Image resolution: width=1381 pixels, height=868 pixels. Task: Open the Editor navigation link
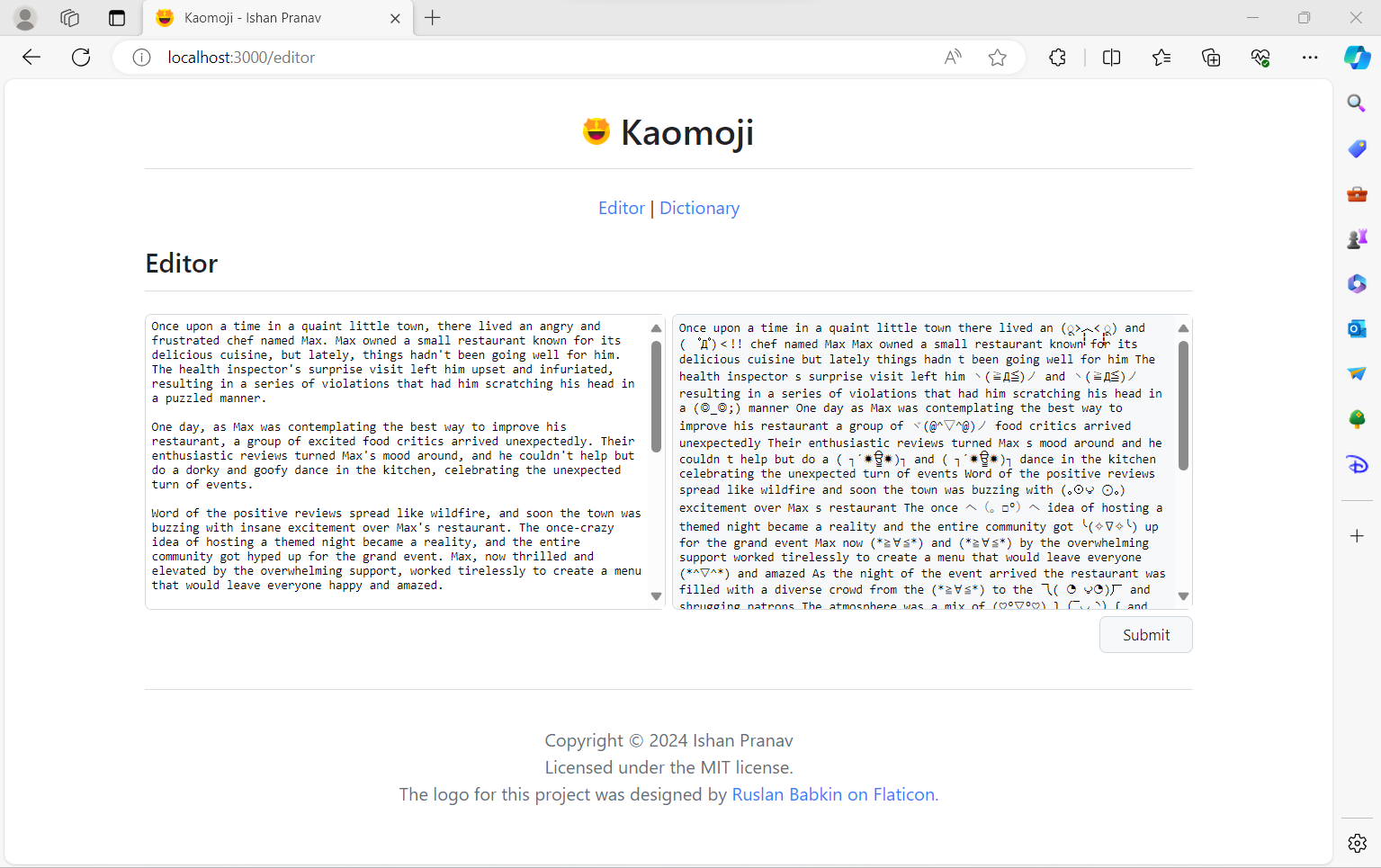pos(622,208)
